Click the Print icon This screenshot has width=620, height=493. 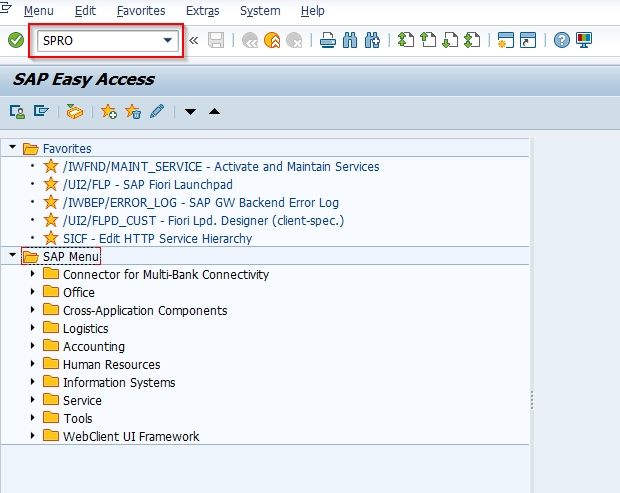328,40
